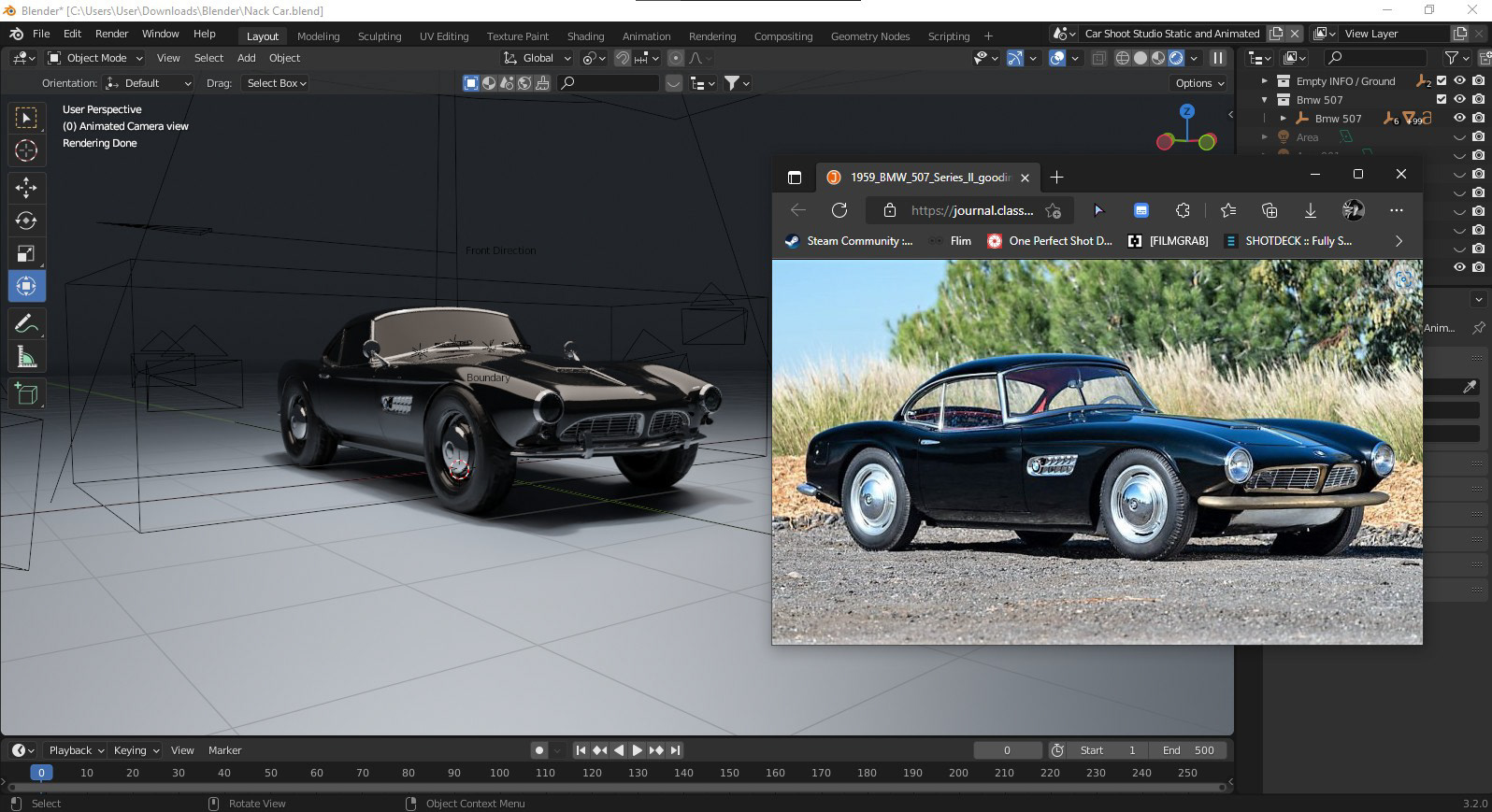Click the Marker menu in timeline
The width and height of the screenshot is (1492, 812).
point(224,750)
